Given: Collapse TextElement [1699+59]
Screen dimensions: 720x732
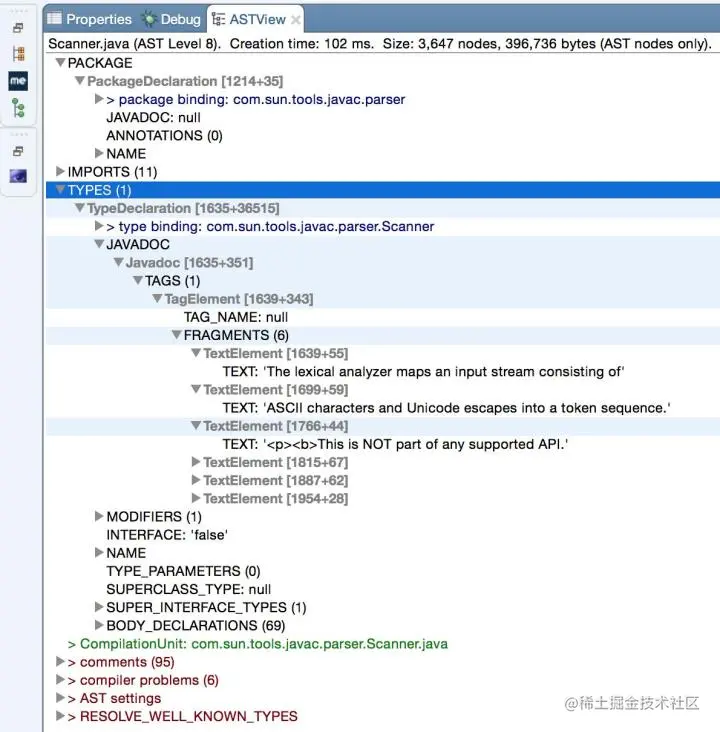Looking at the screenshot, I should pos(196,389).
